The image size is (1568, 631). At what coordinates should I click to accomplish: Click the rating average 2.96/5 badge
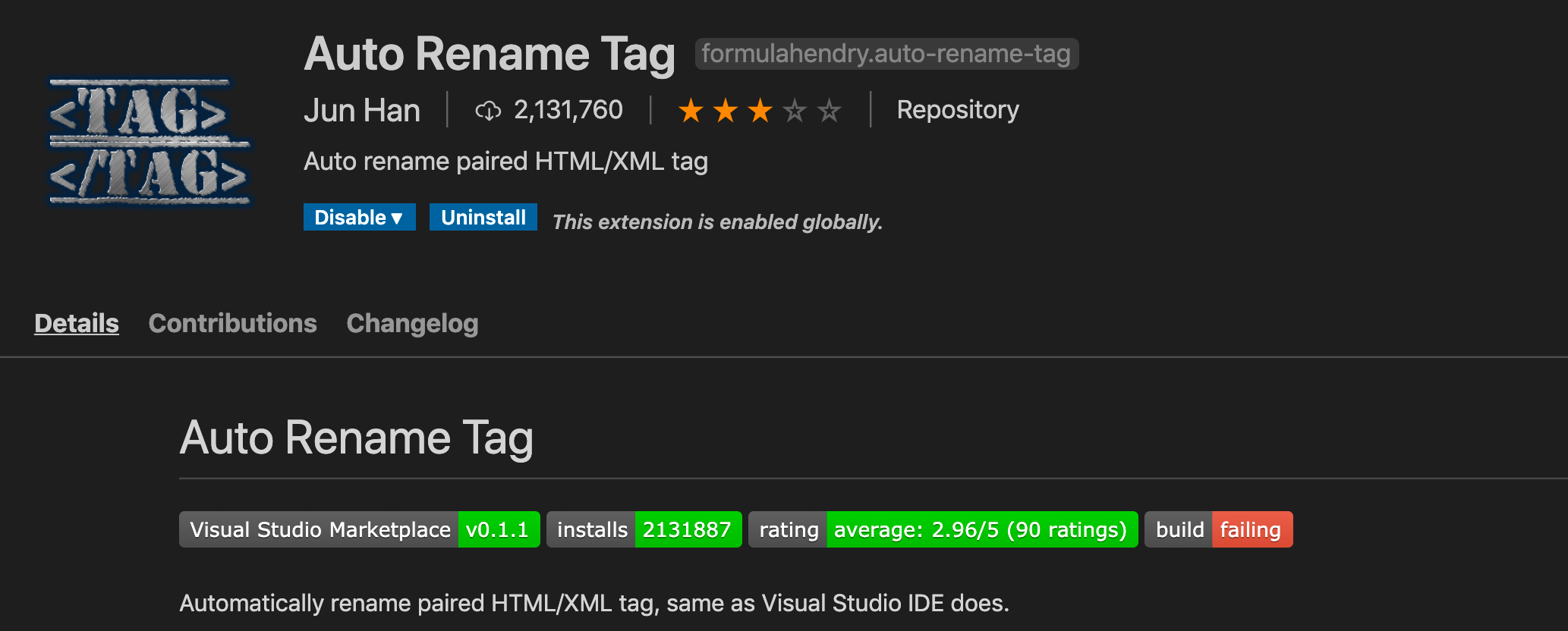click(943, 529)
